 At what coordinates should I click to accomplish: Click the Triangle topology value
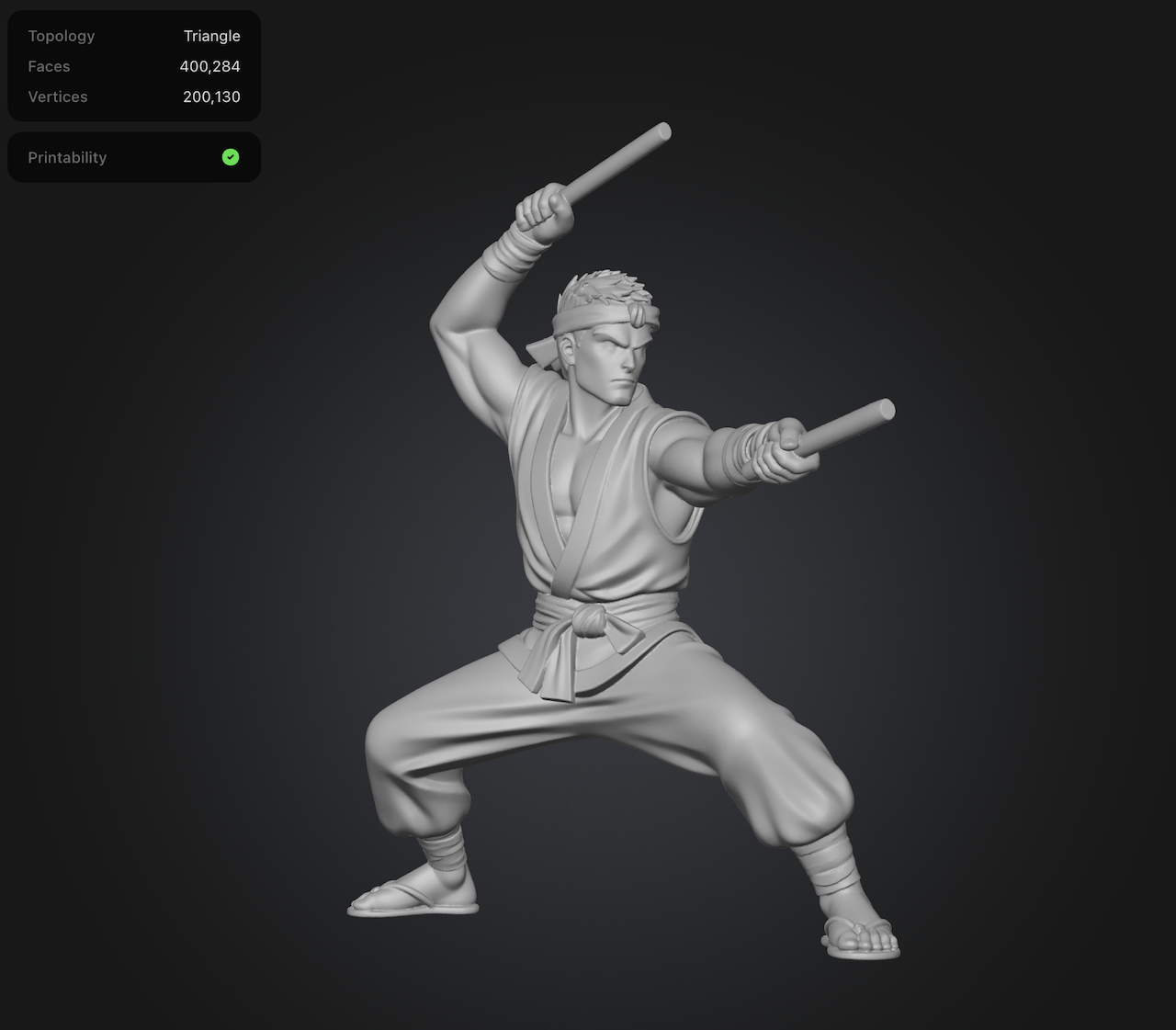coord(211,36)
